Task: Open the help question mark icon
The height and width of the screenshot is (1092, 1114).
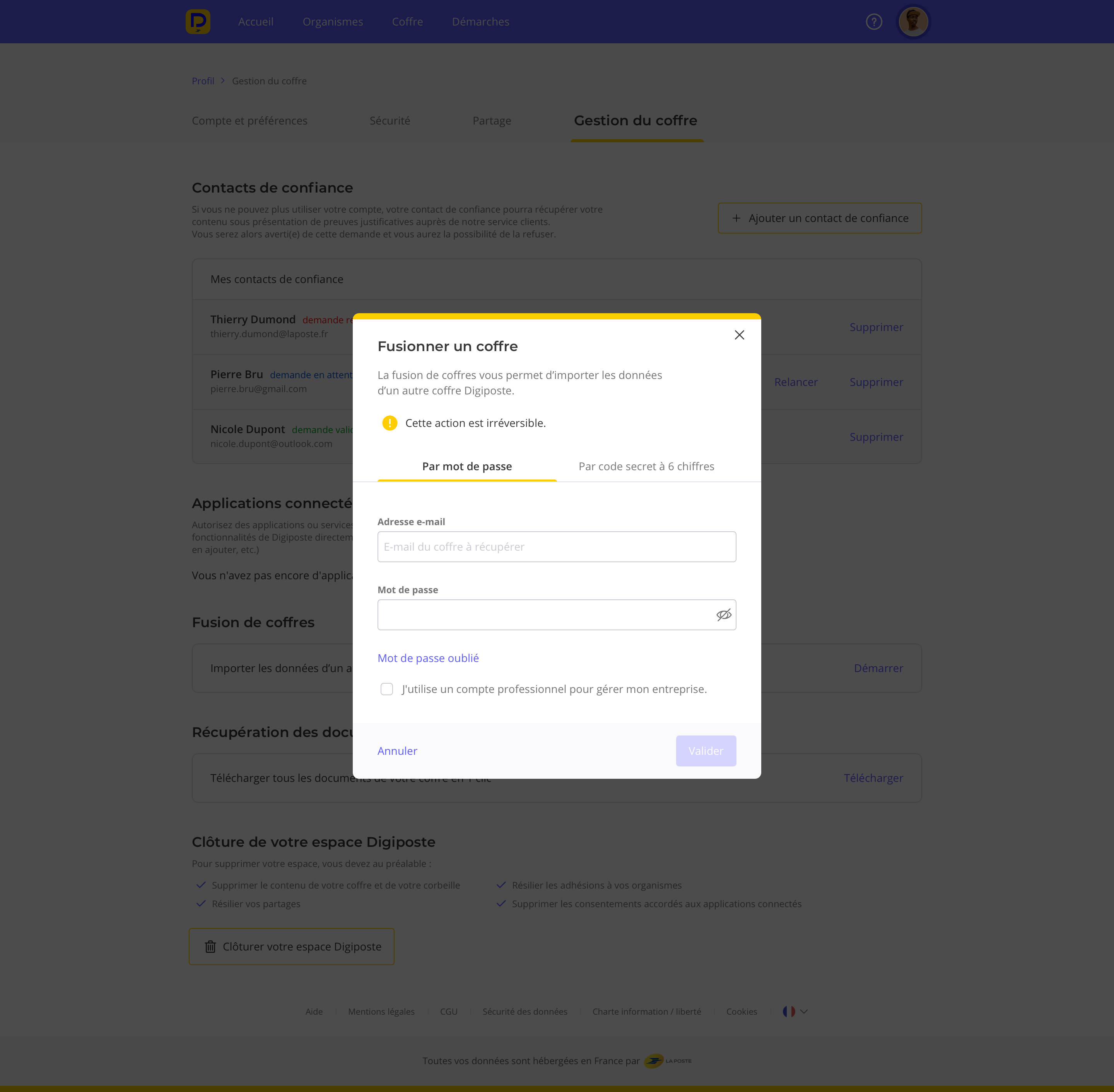Action: click(x=874, y=22)
